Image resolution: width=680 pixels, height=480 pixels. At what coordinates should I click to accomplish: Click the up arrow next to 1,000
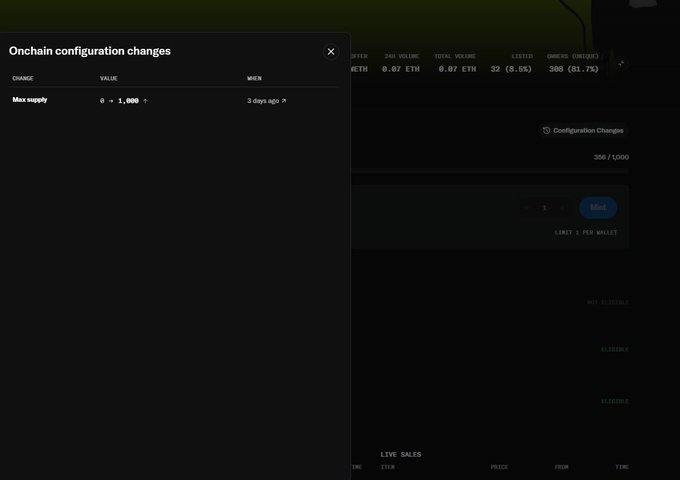(145, 101)
